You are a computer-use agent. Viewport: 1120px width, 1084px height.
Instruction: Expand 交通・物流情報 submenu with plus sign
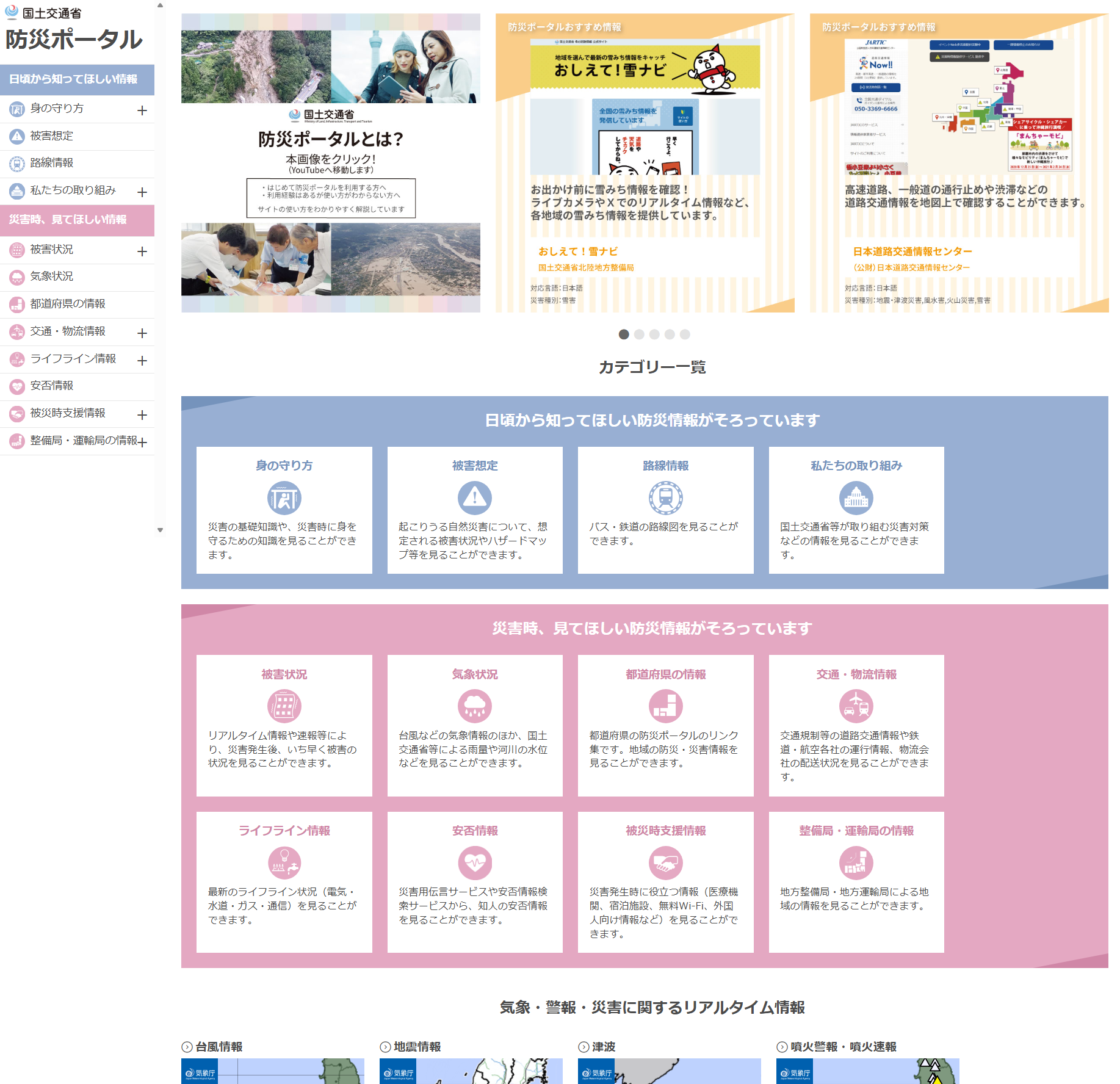(142, 333)
